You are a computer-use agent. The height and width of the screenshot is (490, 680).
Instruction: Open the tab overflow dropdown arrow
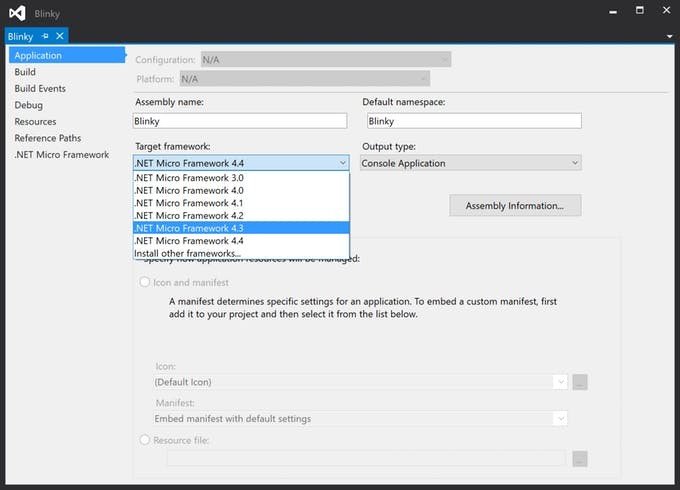(x=669, y=36)
